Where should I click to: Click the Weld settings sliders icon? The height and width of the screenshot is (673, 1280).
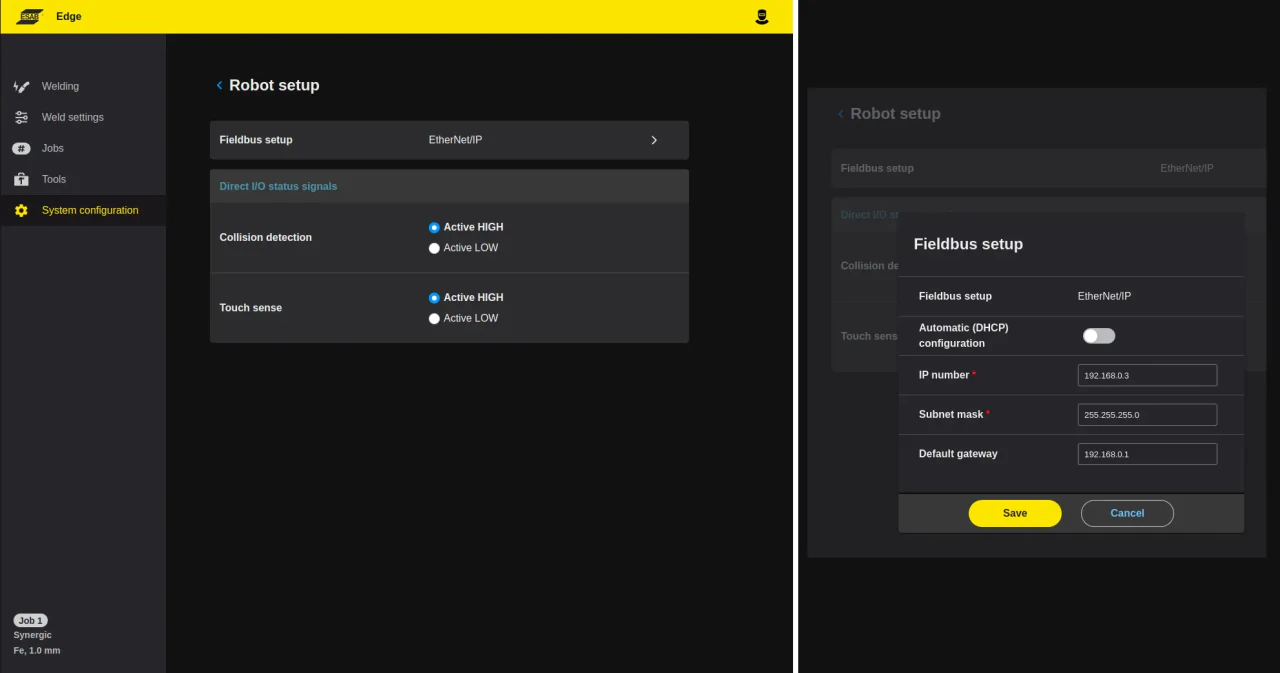pyautogui.click(x=21, y=118)
